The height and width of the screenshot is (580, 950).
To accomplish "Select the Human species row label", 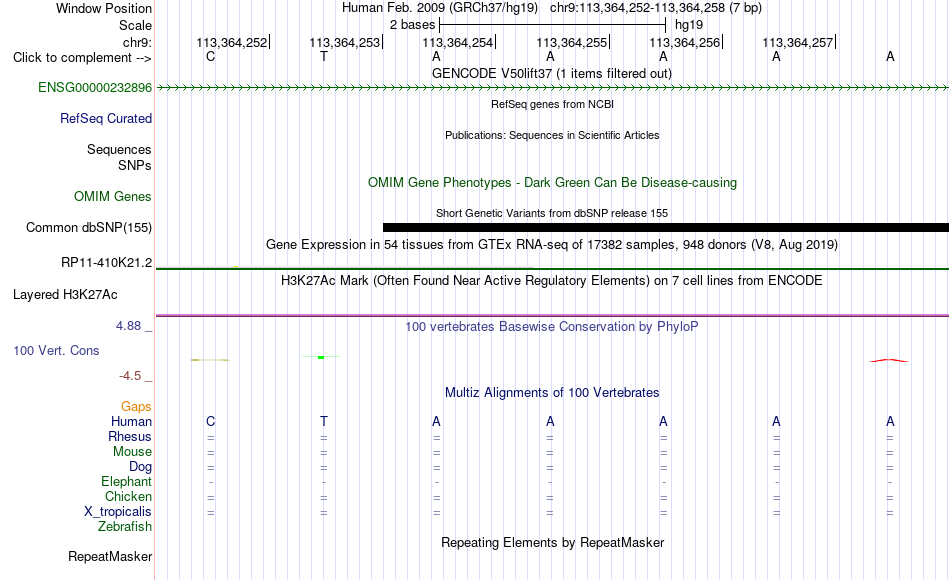I will click(x=131, y=421).
